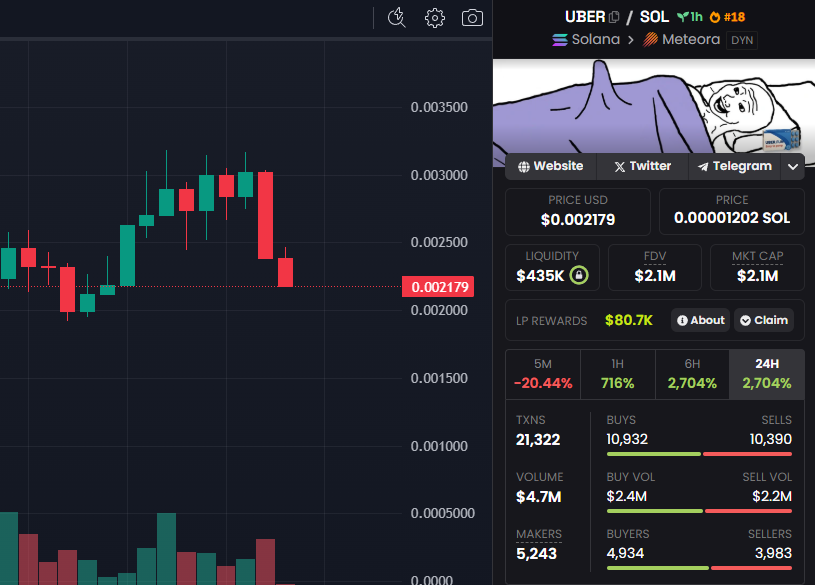Click the buys versus sells ratio bar
This screenshot has width=815, height=585.
pos(699,454)
